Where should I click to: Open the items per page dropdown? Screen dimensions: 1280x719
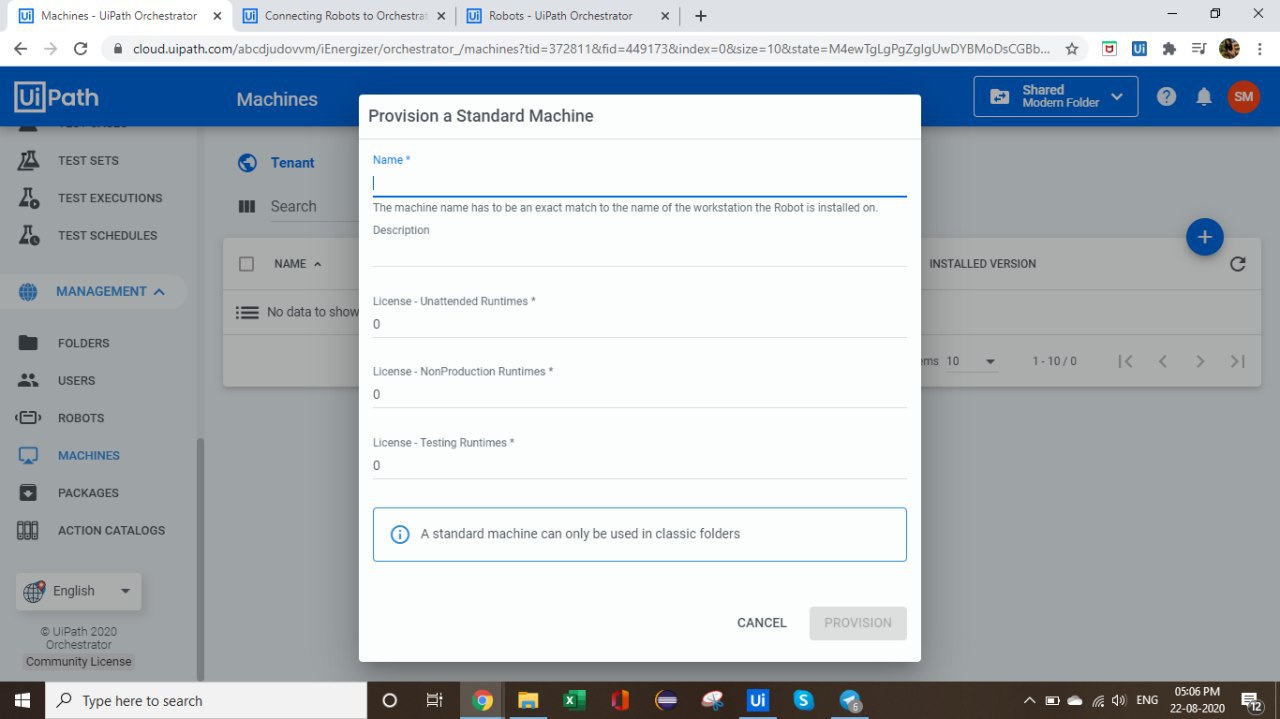971,361
